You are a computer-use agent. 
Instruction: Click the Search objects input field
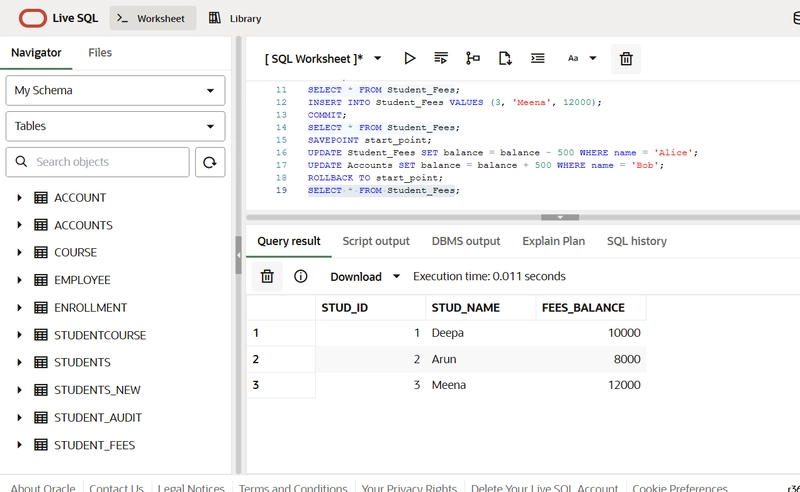105,162
